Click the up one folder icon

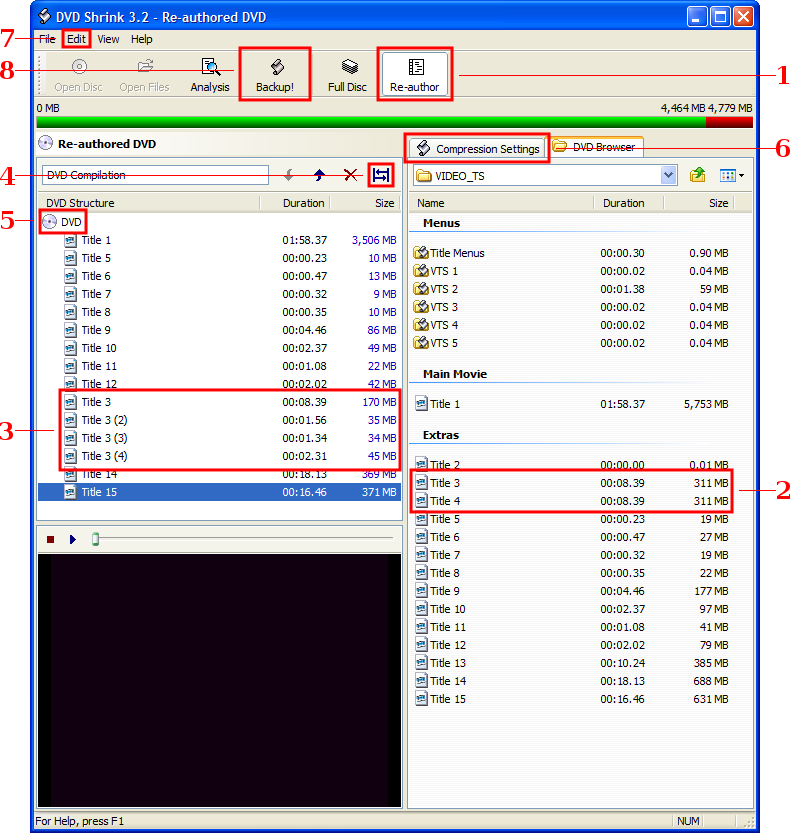point(697,175)
